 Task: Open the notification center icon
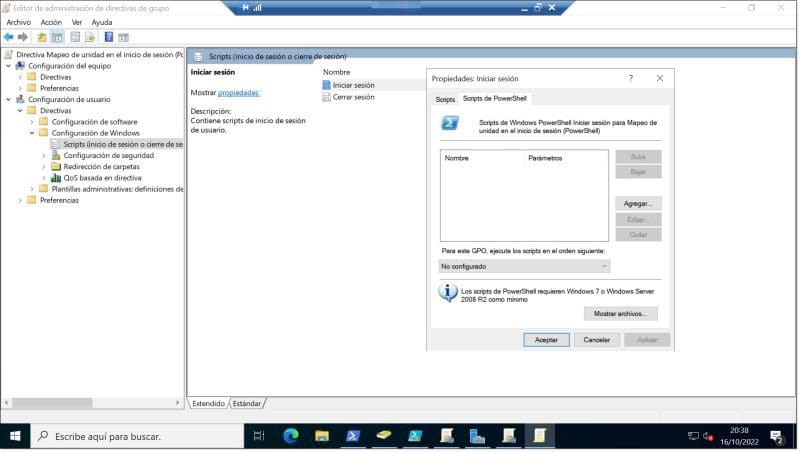point(777,436)
